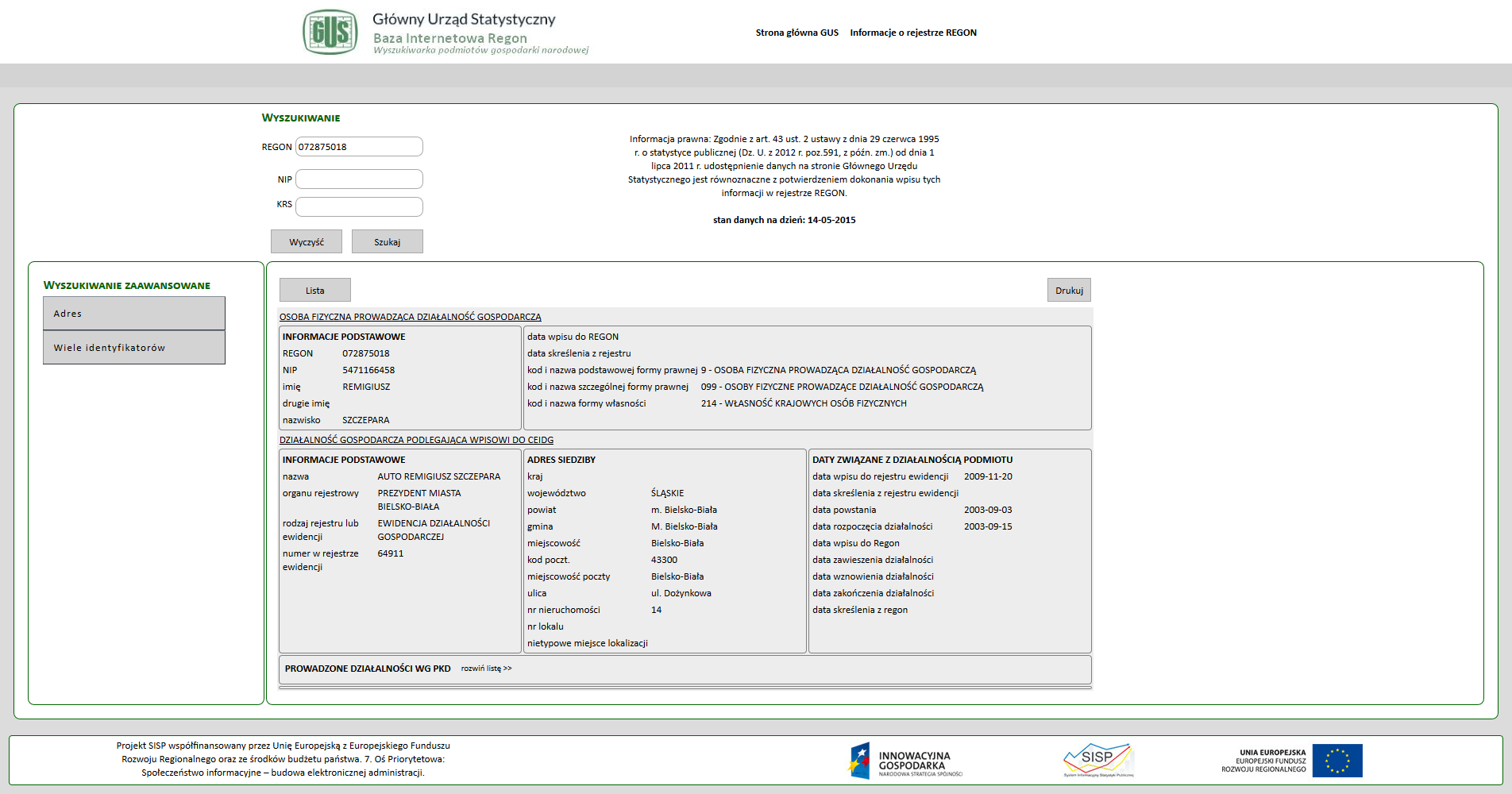1512x794 pixels.
Task: Select property number 14
Action: coord(656,610)
